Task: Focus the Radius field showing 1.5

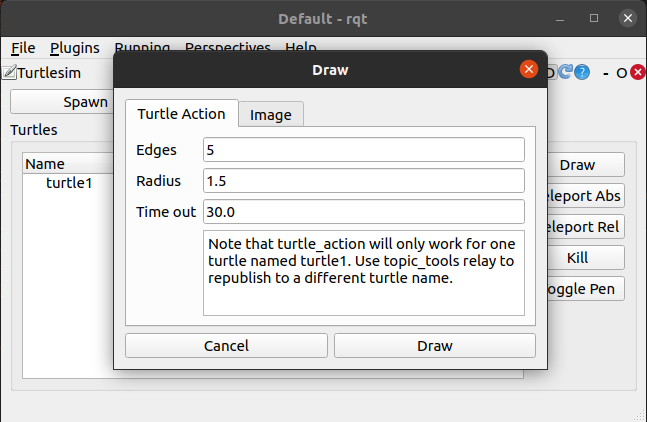Action: coord(364,181)
